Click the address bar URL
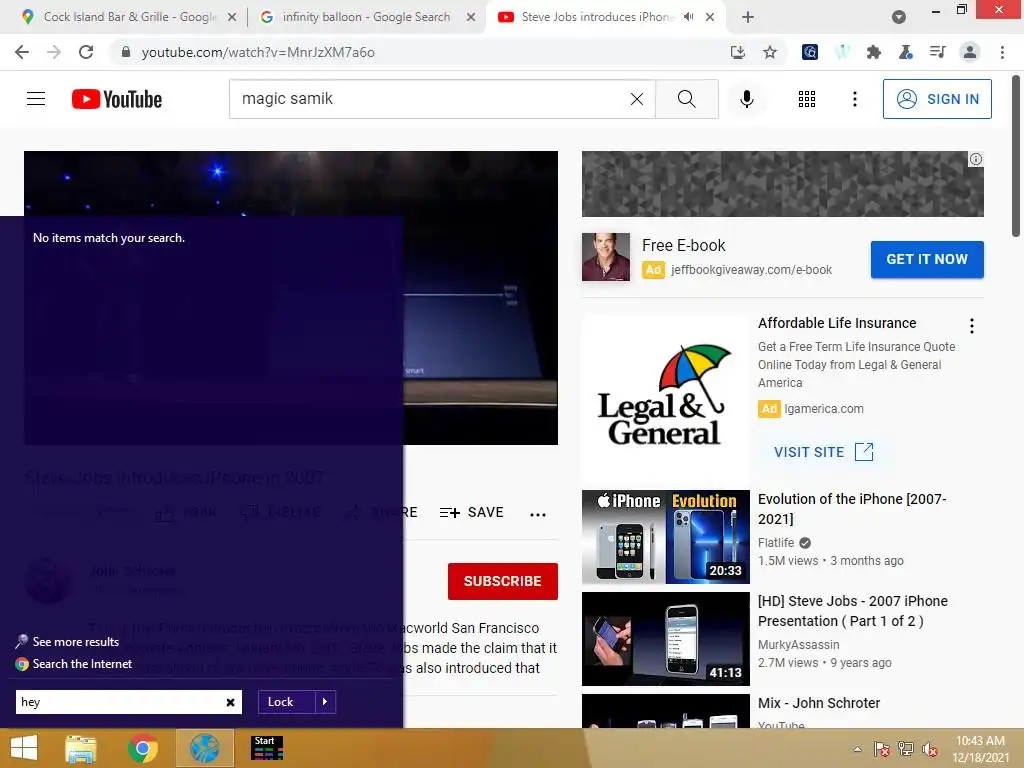Image resolution: width=1024 pixels, height=768 pixels. click(x=258, y=52)
